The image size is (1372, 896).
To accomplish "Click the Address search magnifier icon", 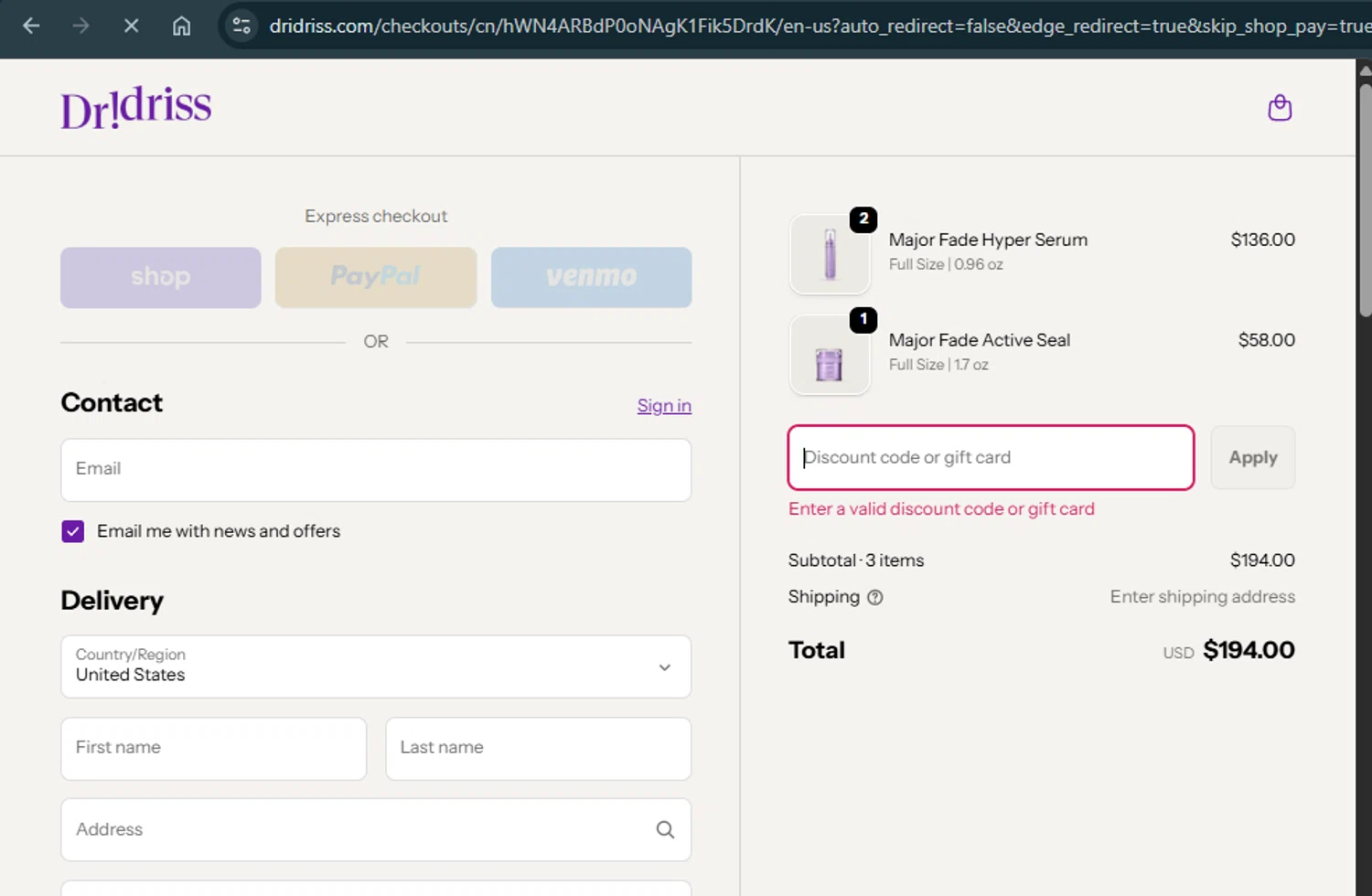I will pos(665,829).
